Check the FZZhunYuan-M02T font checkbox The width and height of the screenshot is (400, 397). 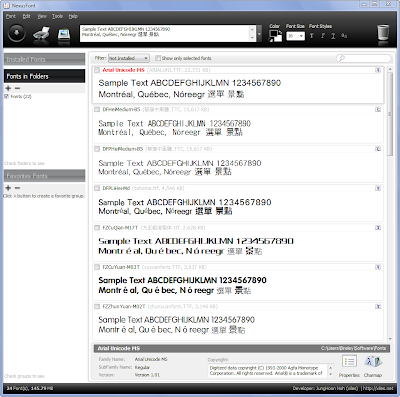pos(97,306)
